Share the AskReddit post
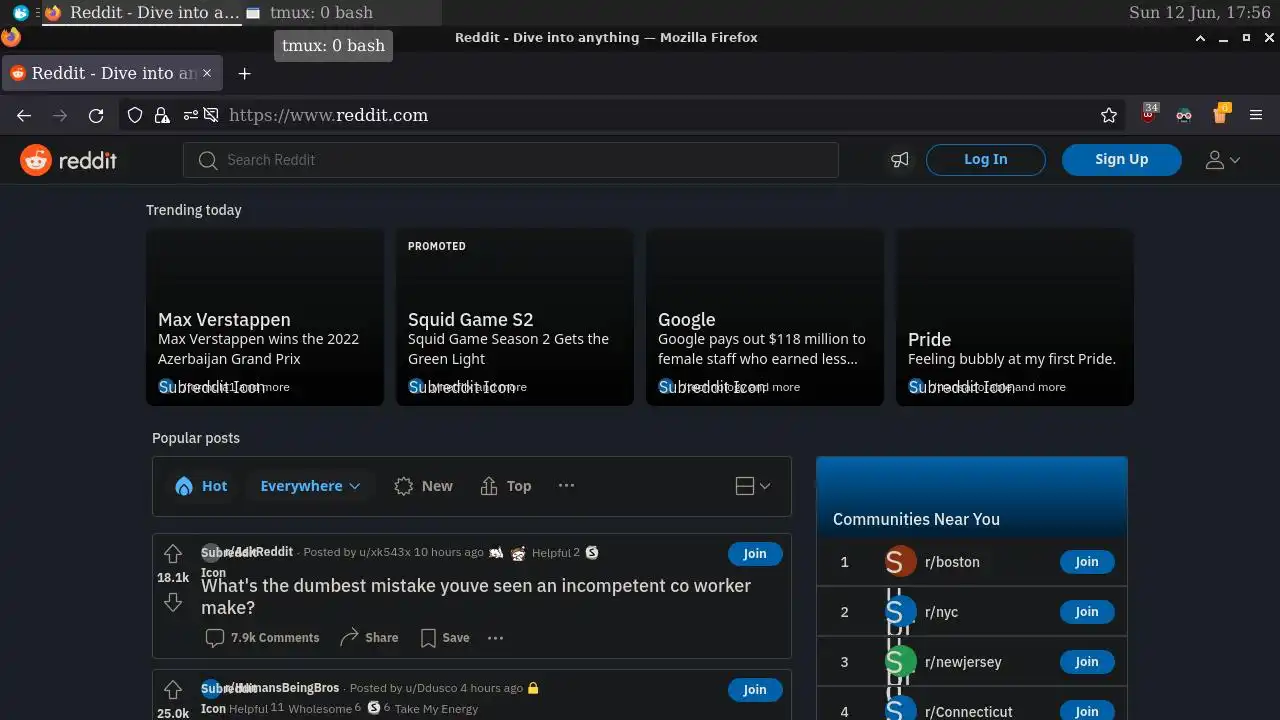 tap(369, 638)
